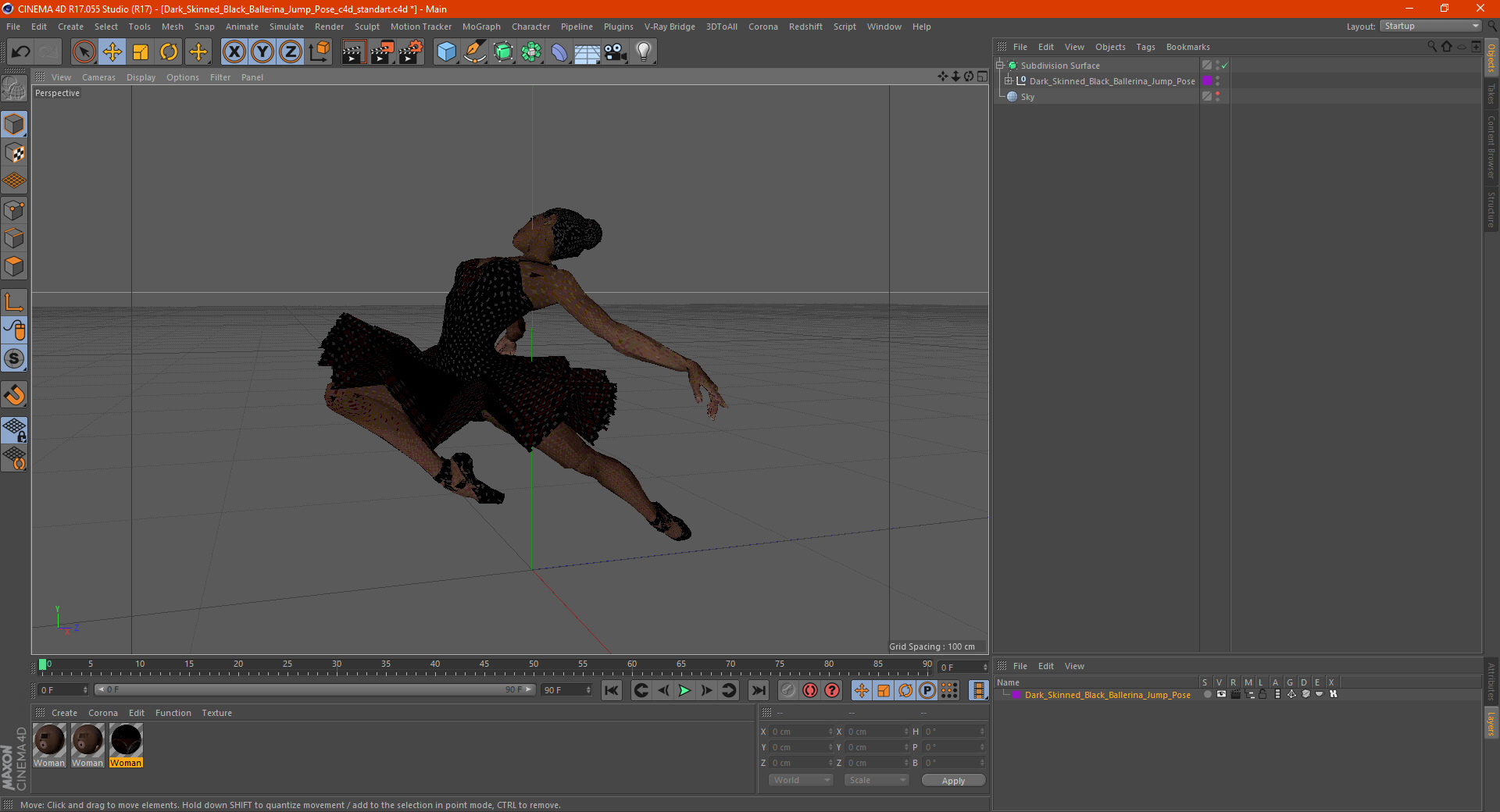Click purple layer swatch in Object Manager
The image size is (1500, 812).
1207,81
